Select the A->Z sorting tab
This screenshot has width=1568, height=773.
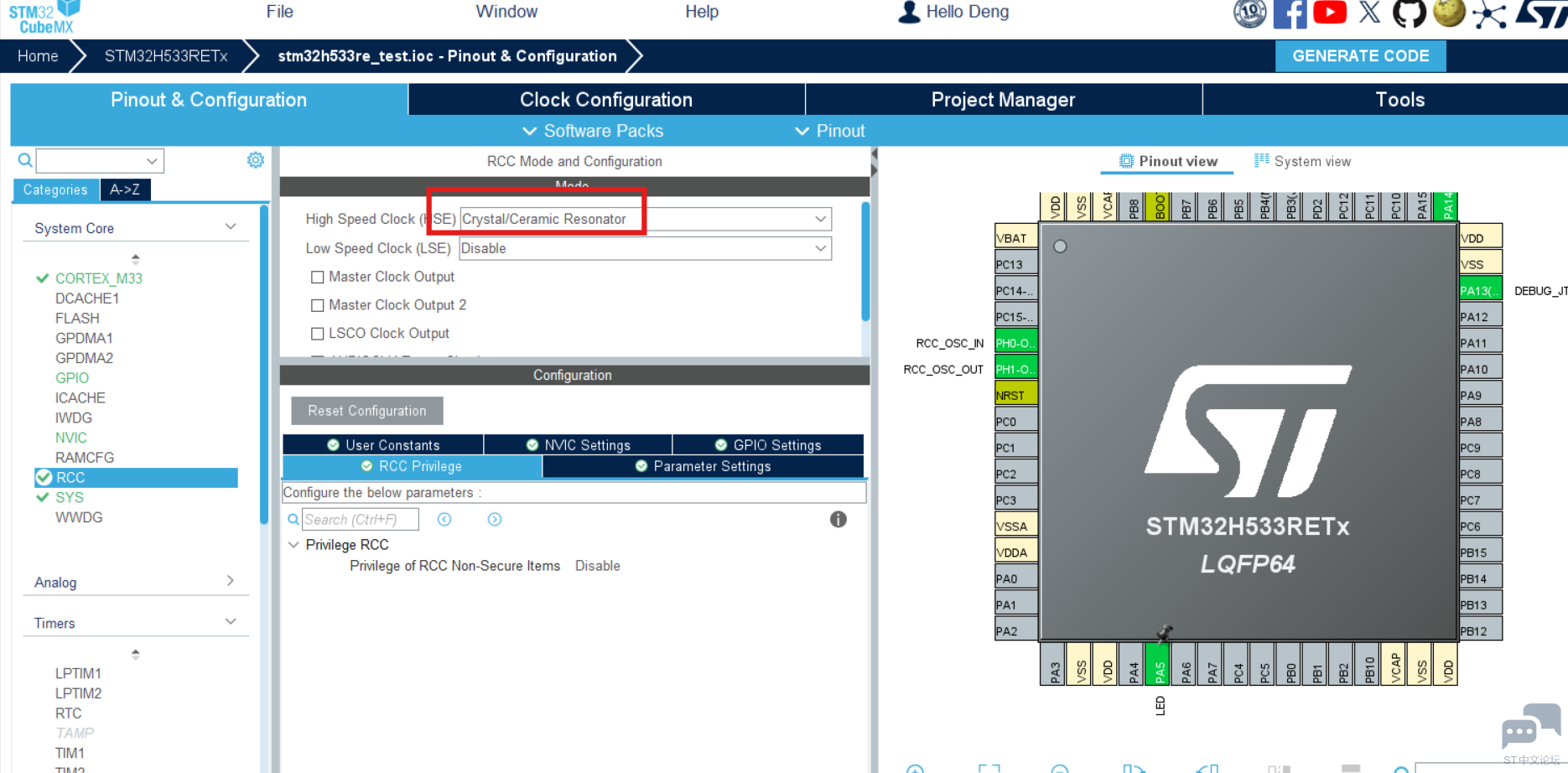(125, 189)
